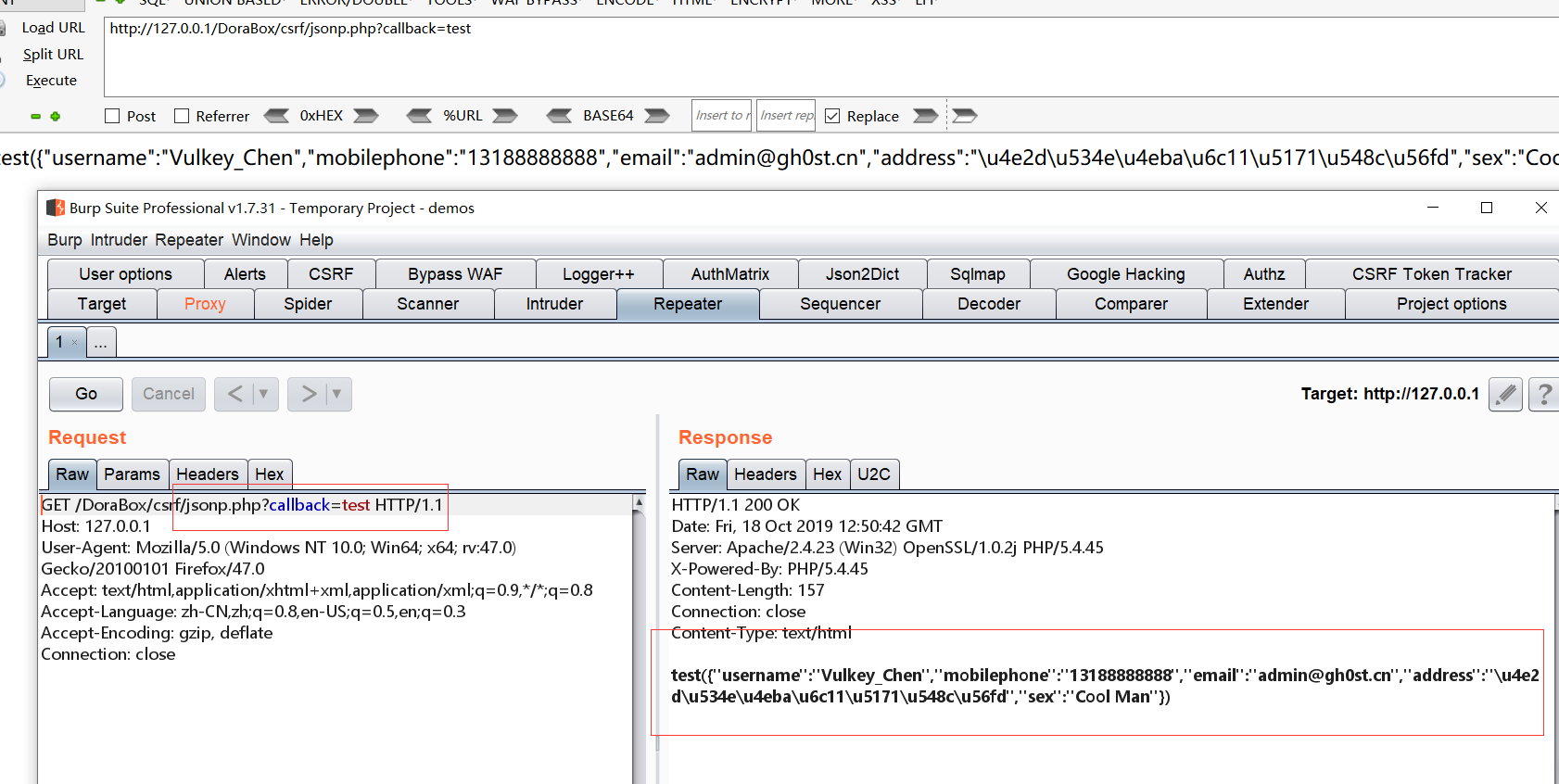The width and height of the screenshot is (1559, 784).
Task: Click the green plus icon in HackBar
Action: tap(56, 117)
